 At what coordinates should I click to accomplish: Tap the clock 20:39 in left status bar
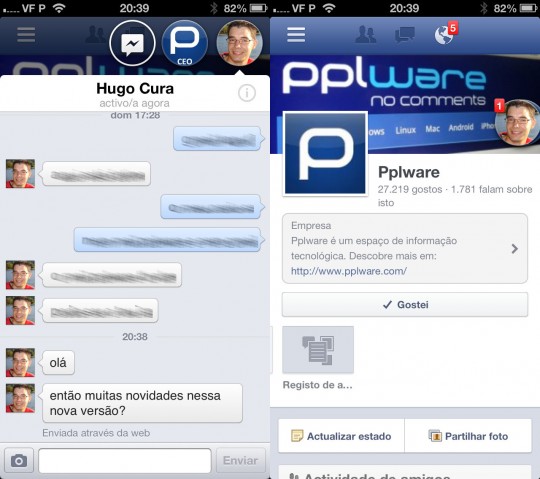click(134, 8)
